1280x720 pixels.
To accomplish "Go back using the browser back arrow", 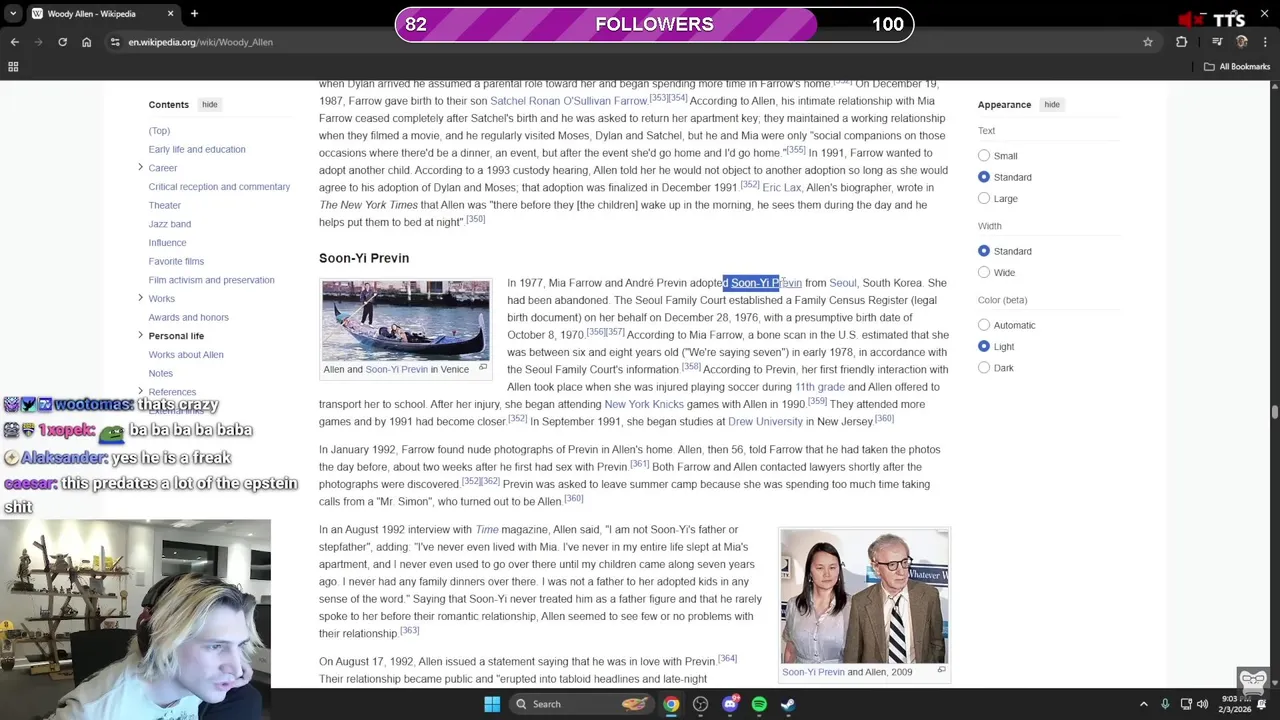I will pyautogui.click(x=14, y=42).
